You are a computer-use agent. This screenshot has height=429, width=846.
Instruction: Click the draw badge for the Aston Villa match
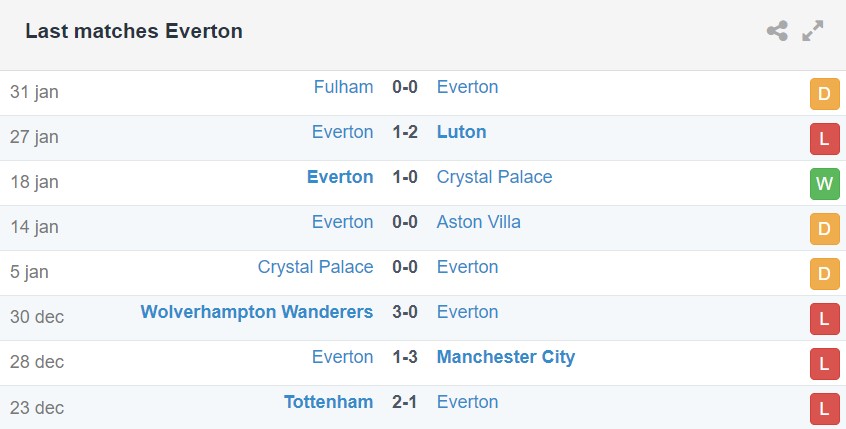(x=824, y=229)
